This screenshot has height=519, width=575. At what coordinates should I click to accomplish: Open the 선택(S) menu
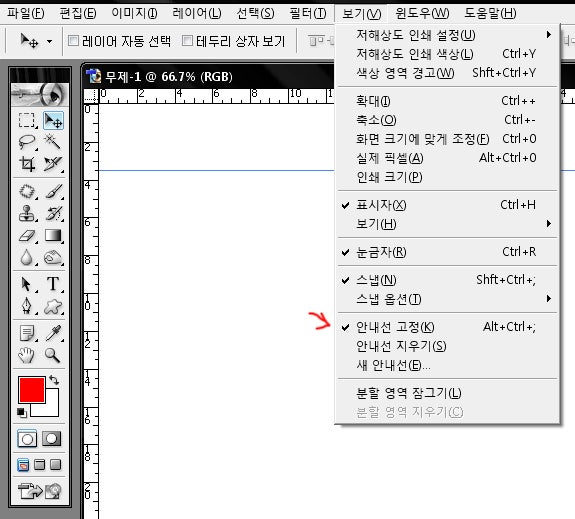coord(255,14)
